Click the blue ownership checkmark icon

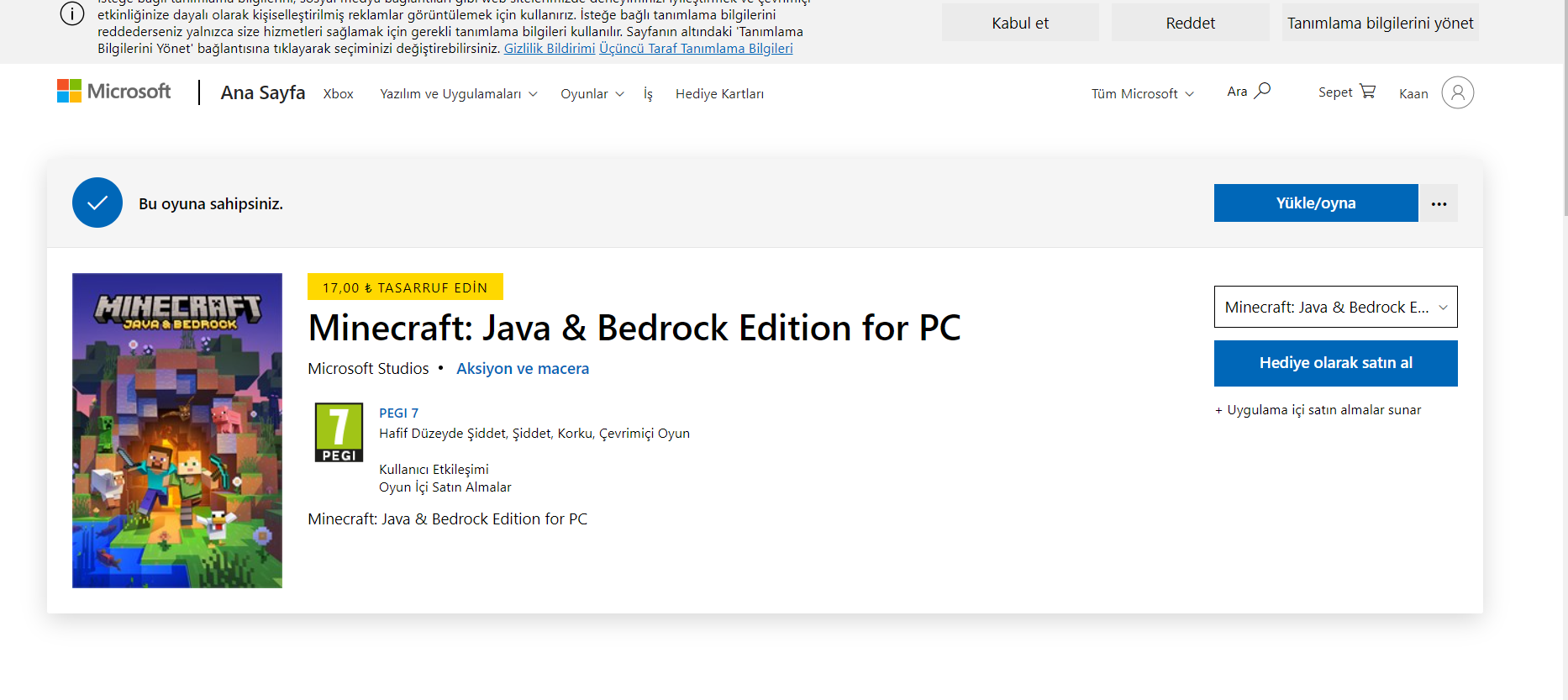[x=97, y=203]
